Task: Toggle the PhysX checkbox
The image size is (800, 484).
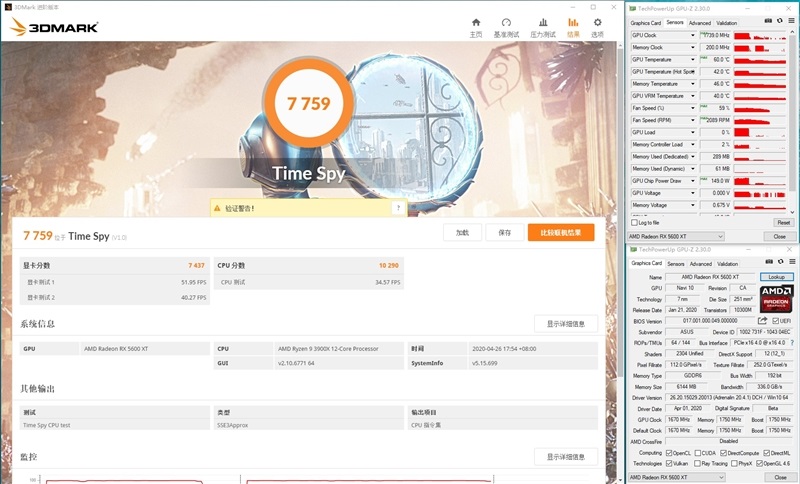Action: pos(734,463)
